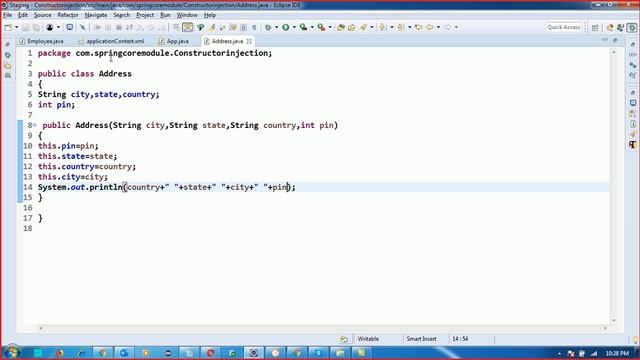Click the New Java Class icon
Viewport: 640px width, 360px height.
351,27
